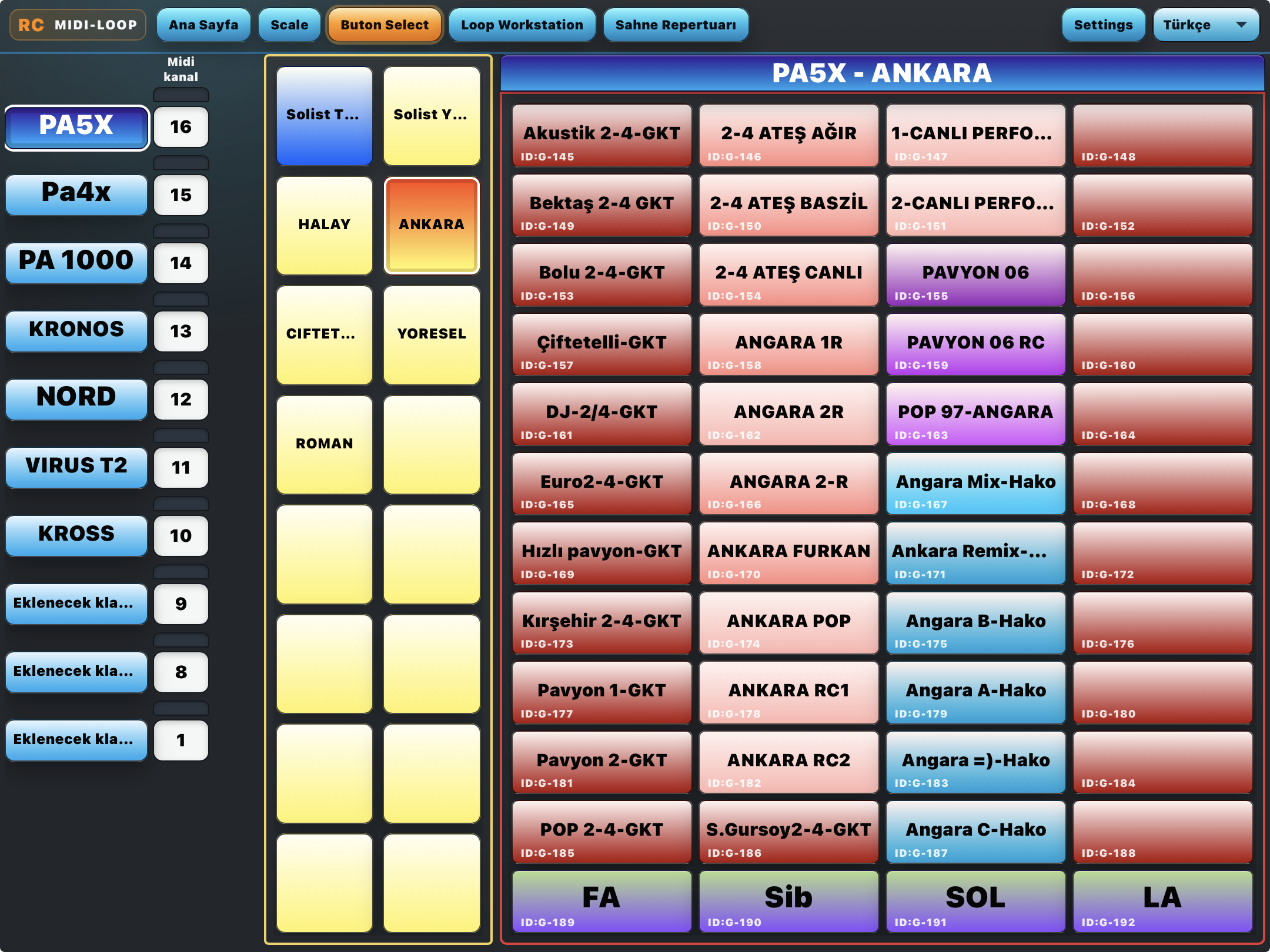Trigger Euro2-4-GKT pad
The width and height of the screenshot is (1270, 952).
pyautogui.click(x=601, y=484)
